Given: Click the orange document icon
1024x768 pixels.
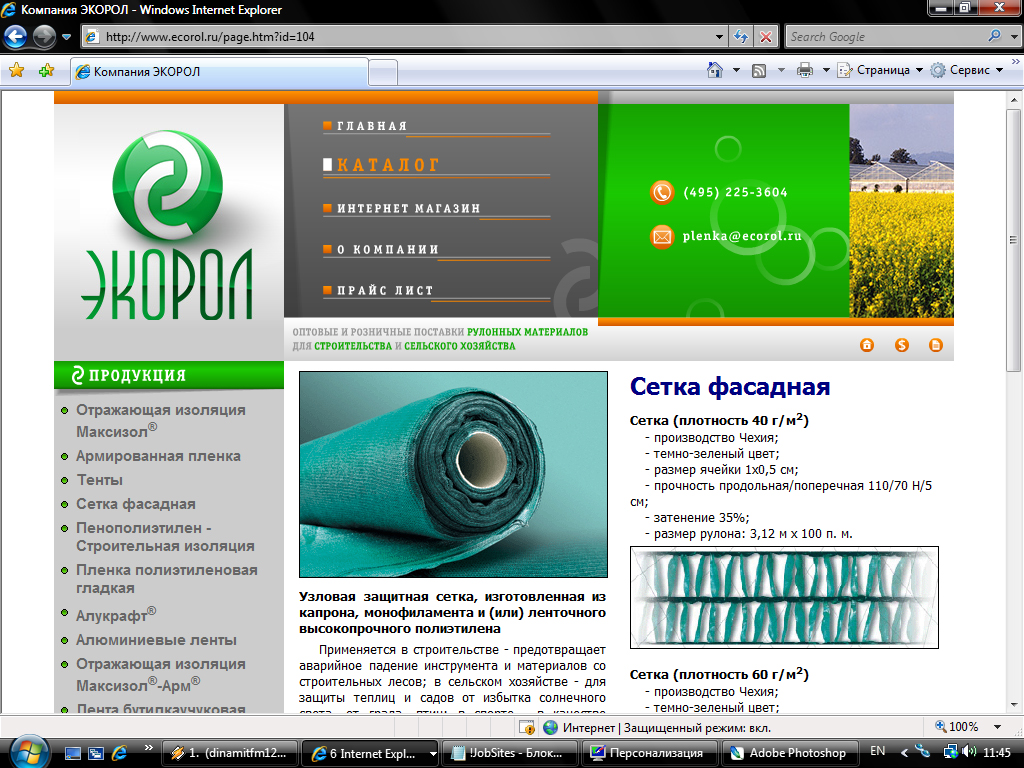Looking at the screenshot, I should 935,344.
